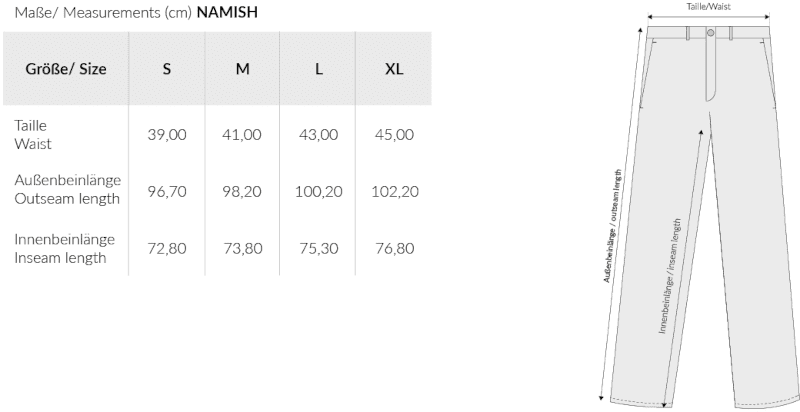Click inseam value 76,80 for size XL
Viewport: 800px width, 412px height.
(x=394, y=249)
